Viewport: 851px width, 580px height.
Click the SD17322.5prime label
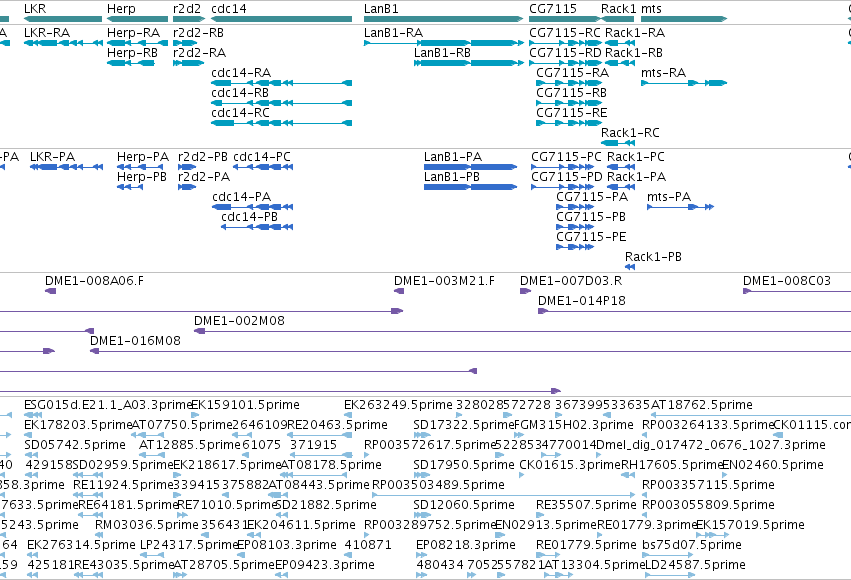(463, 425)
